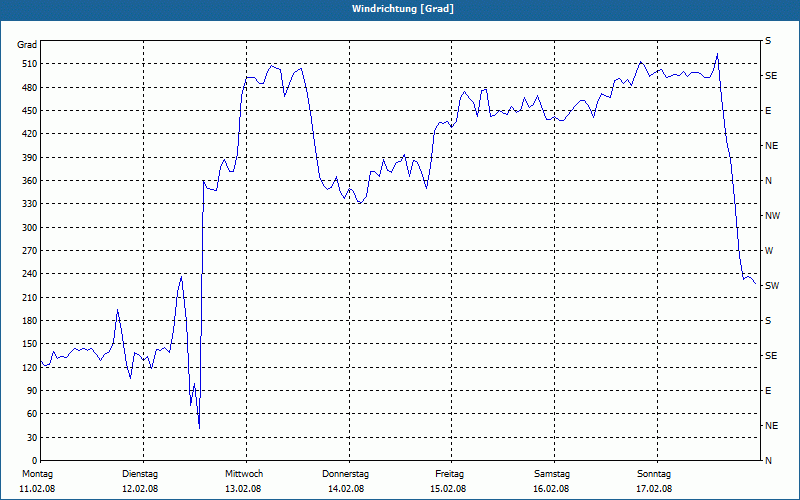Image resolution: width=800 pixels, height=500 pixels.
Task: Click the Windrichtung [Grad] title bar
Action: coord(400,9)
